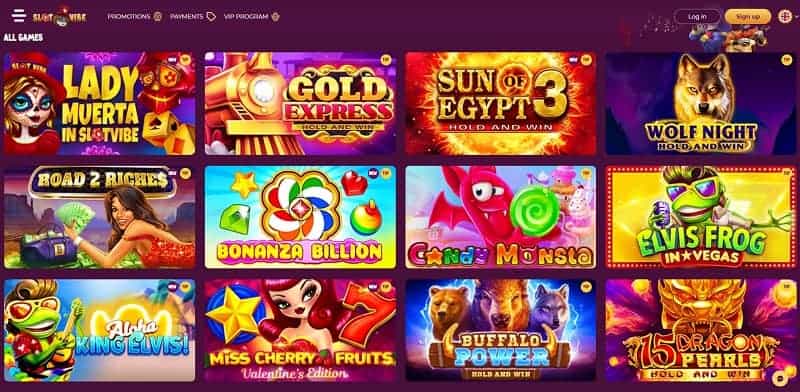Click the NEW badge on Sun of Egypt 3
800x392 pixels.
click(x=574, y=60)
